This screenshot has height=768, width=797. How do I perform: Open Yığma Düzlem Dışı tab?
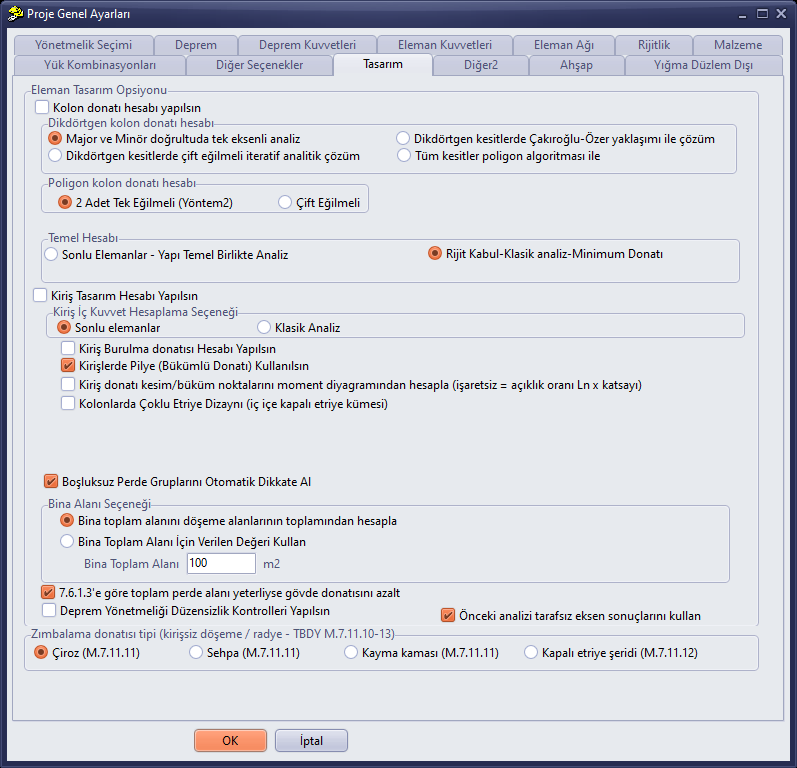(x=703, y=65)
